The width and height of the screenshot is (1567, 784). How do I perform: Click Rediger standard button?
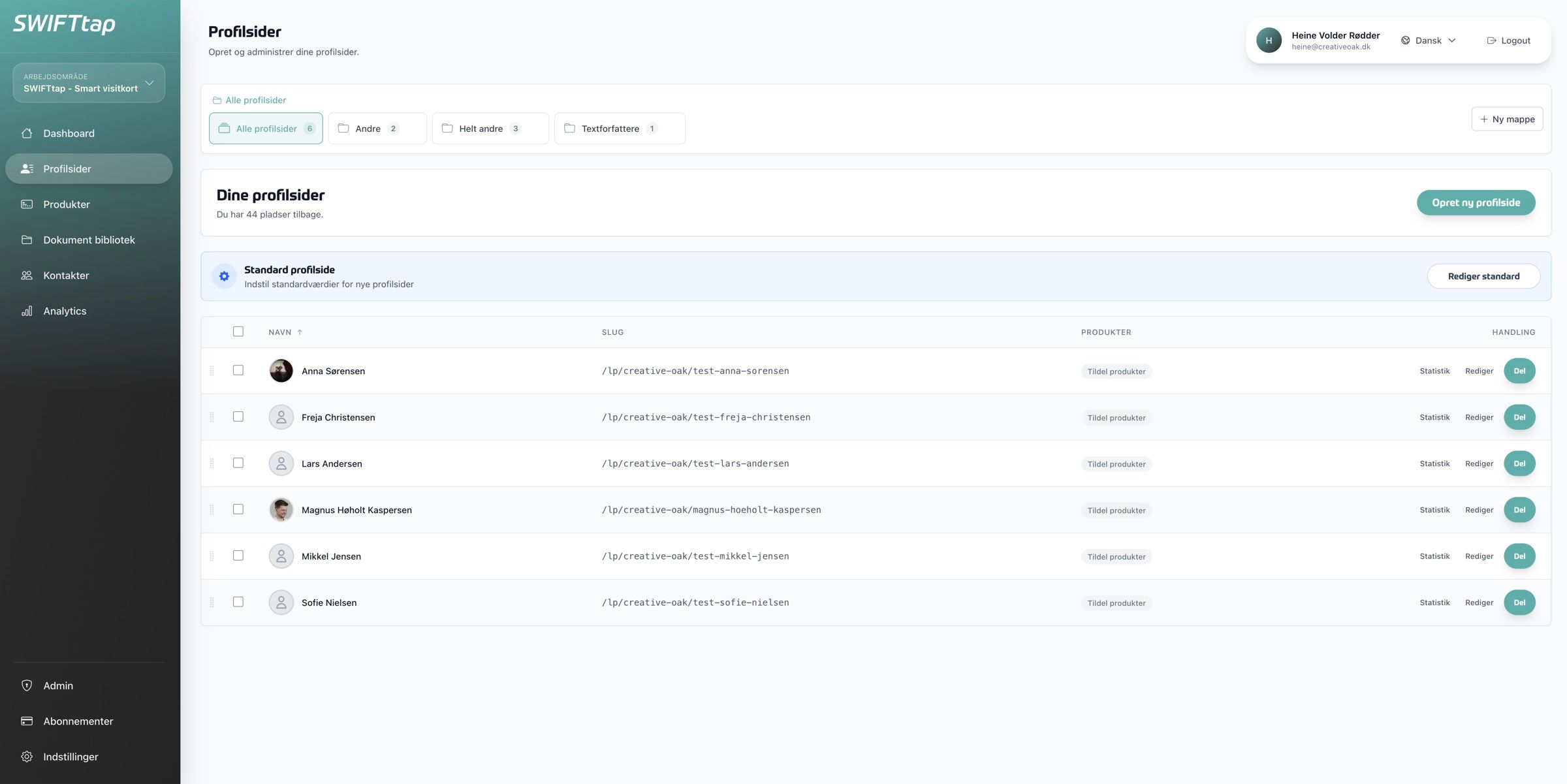click(x=1483, y=276)
